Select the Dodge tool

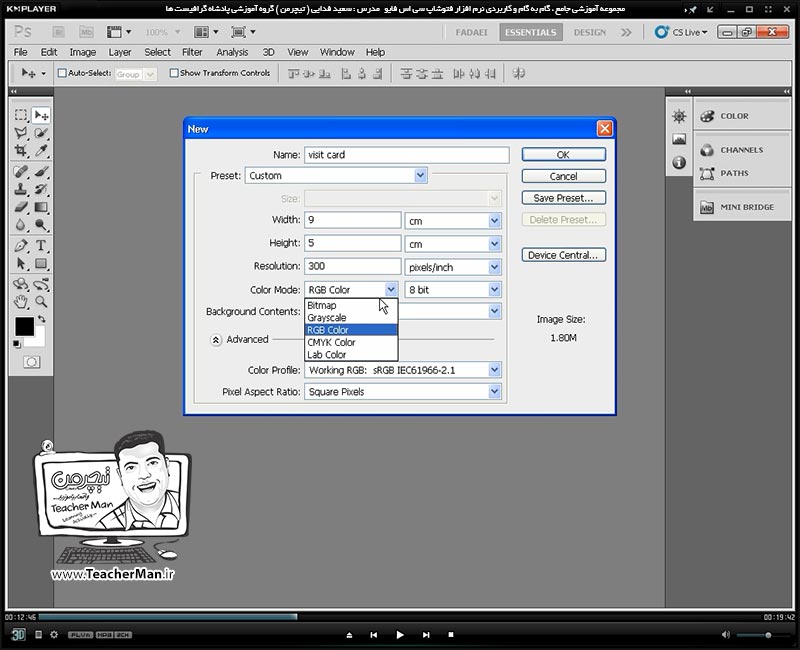(41, 225)
